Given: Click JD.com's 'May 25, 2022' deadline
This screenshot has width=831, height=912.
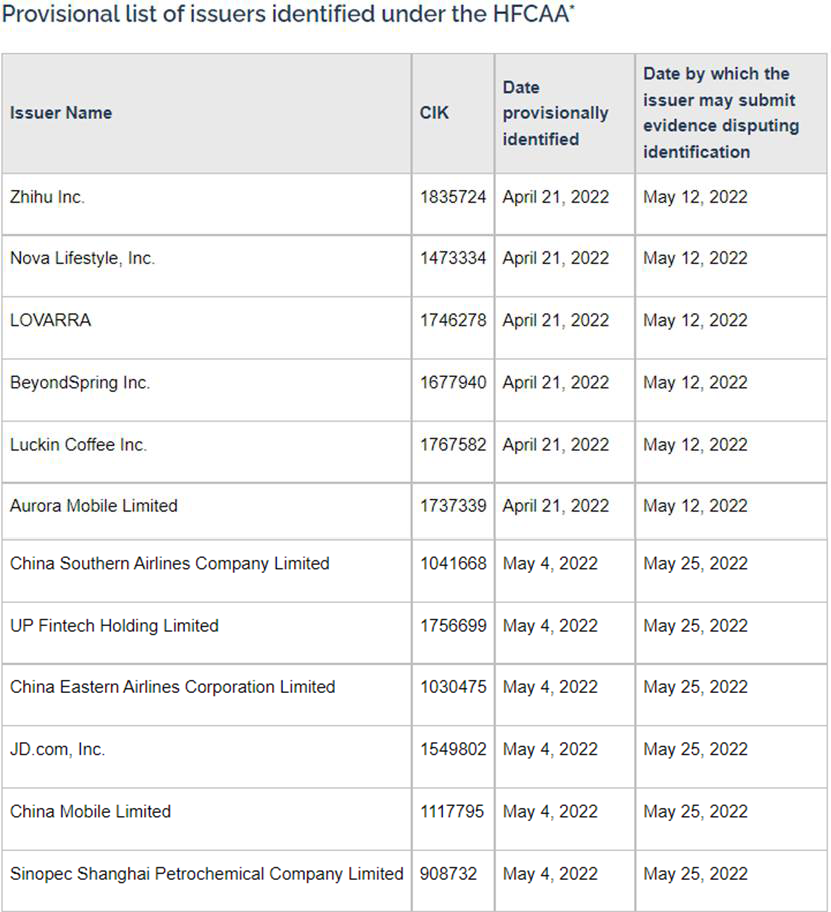Looking at the screenshot, I should pyautogui.click(x=696, y=750).
